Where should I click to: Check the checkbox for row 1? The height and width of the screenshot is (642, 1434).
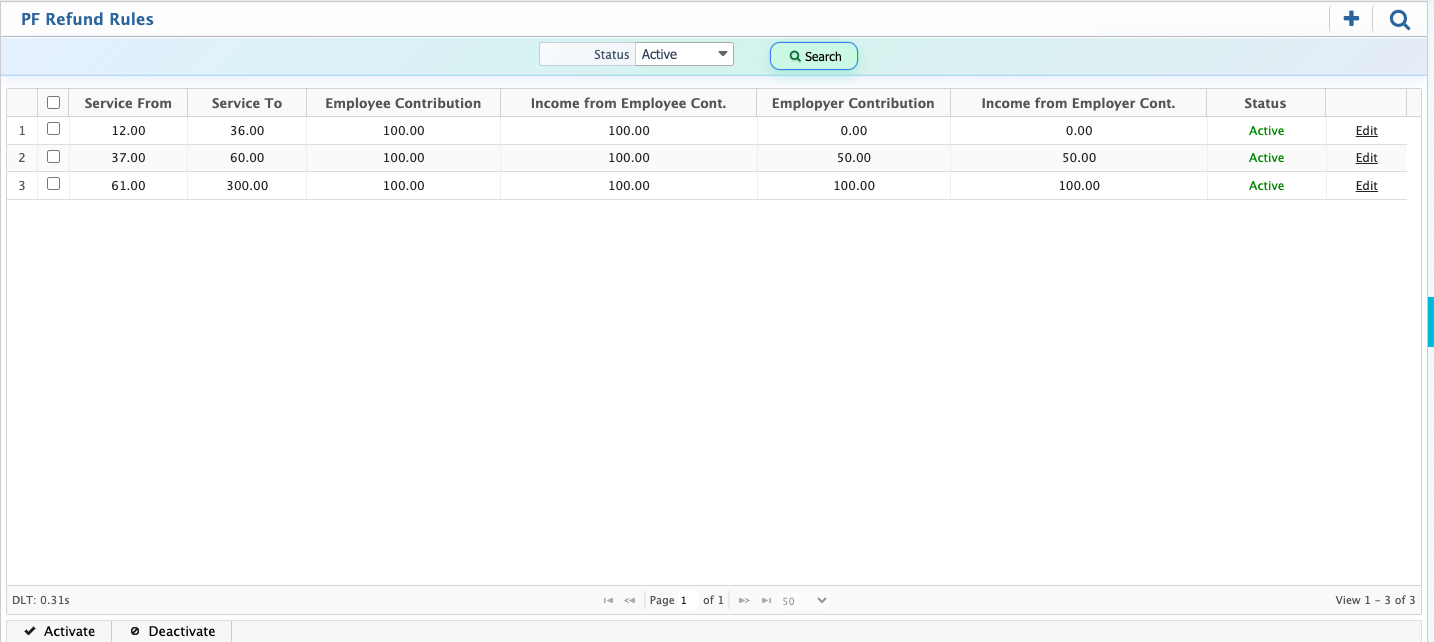click(x=54, y=129)
